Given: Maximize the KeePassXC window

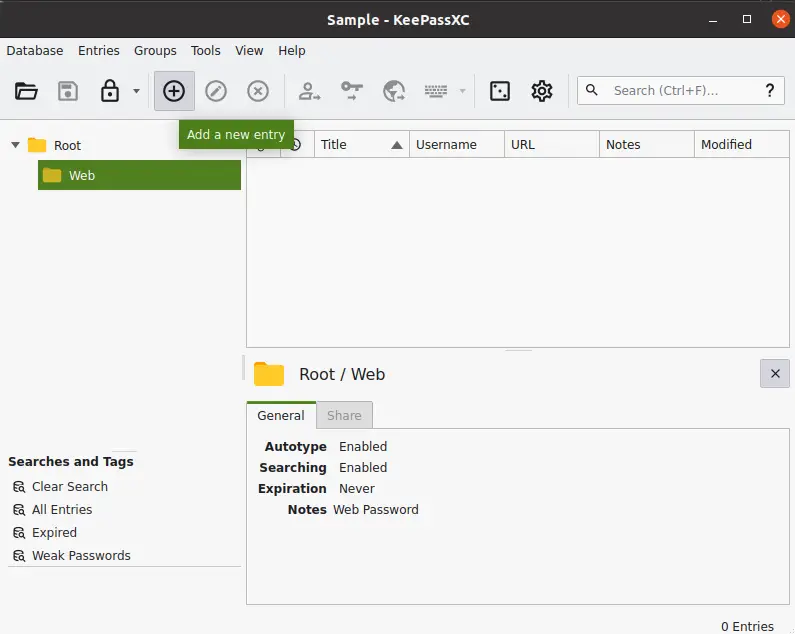Looking at the screenshot, I should [x=747, y=19].
